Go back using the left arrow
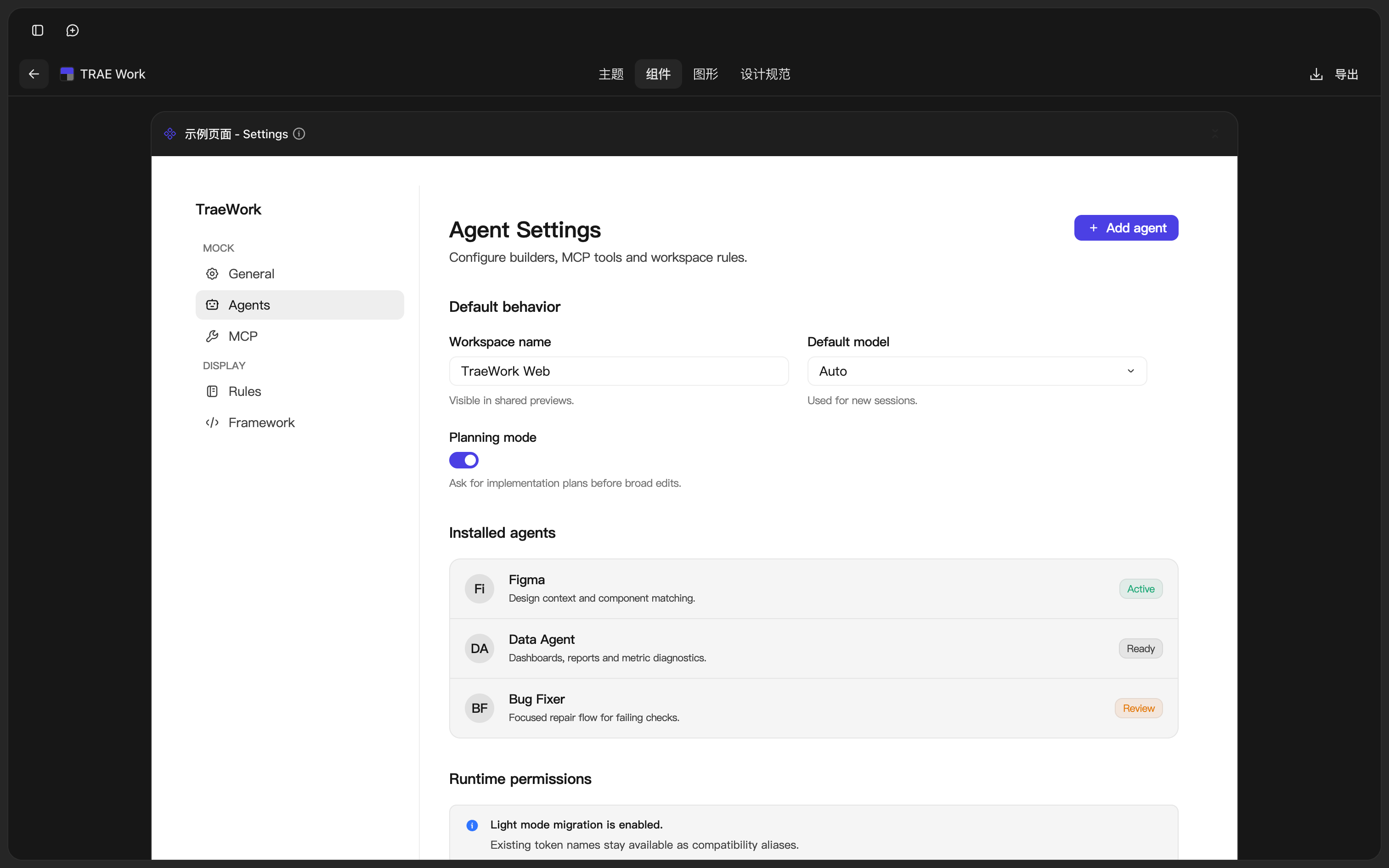Image resolution: width=1389 pixels, height=868 pixels. pyautogui.click(x=34, y=74)
